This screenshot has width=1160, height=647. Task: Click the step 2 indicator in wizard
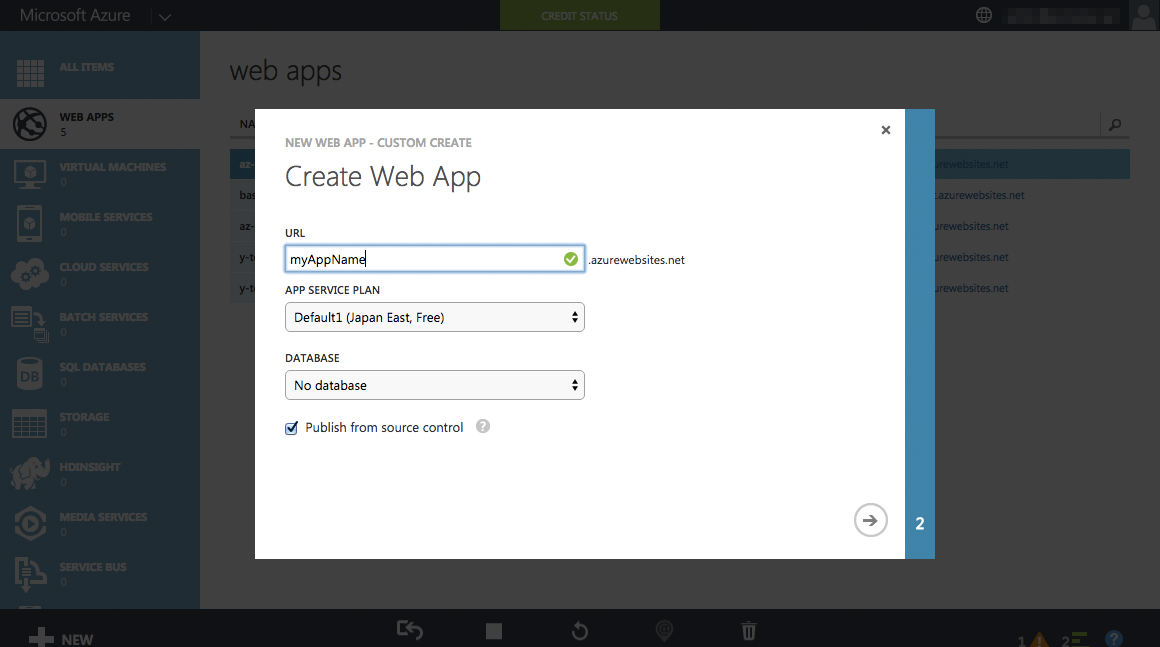(x=920, y=524)
